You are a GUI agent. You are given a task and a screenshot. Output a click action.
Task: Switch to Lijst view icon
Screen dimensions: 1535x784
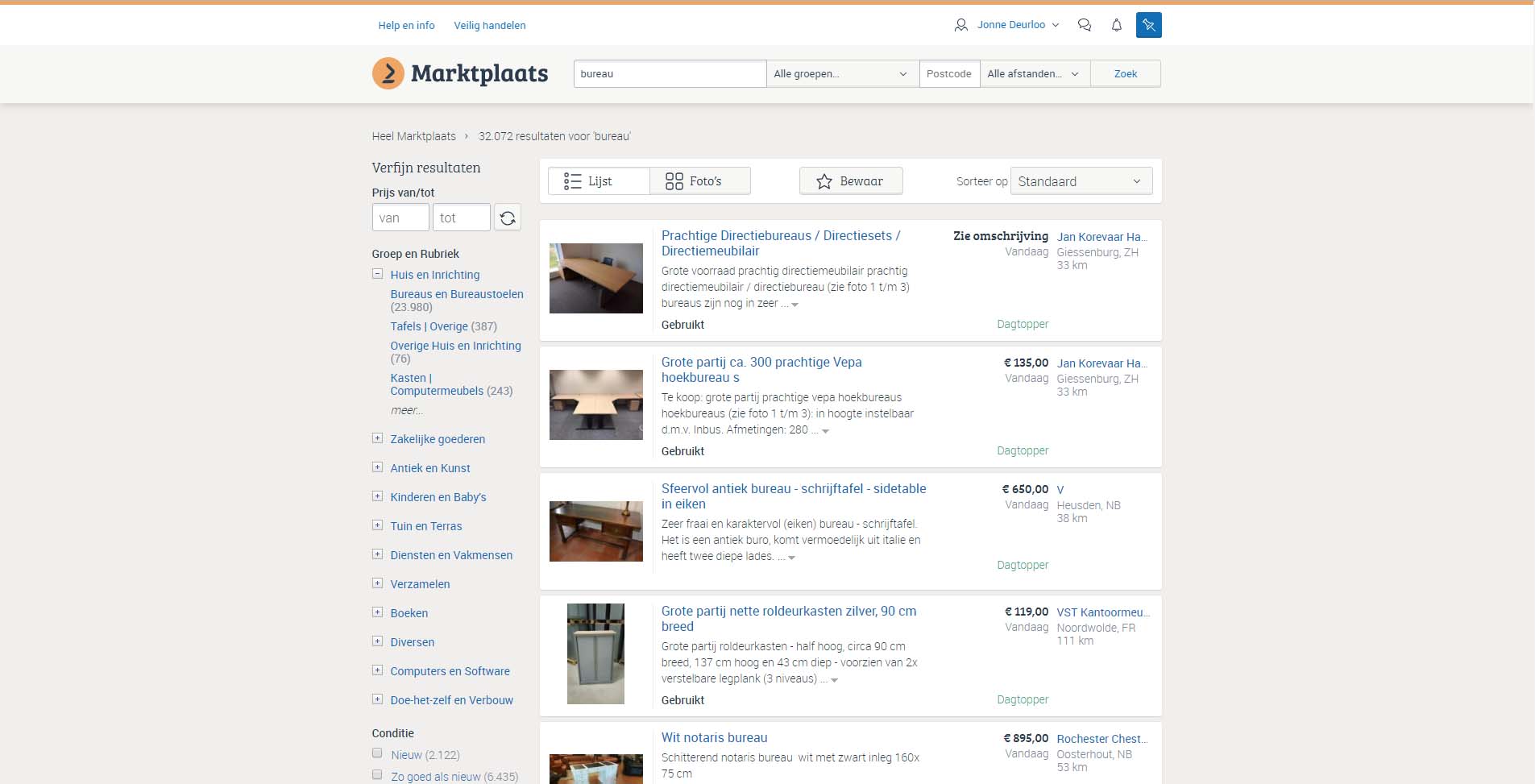pyautogui.click(x=574, y=180)
